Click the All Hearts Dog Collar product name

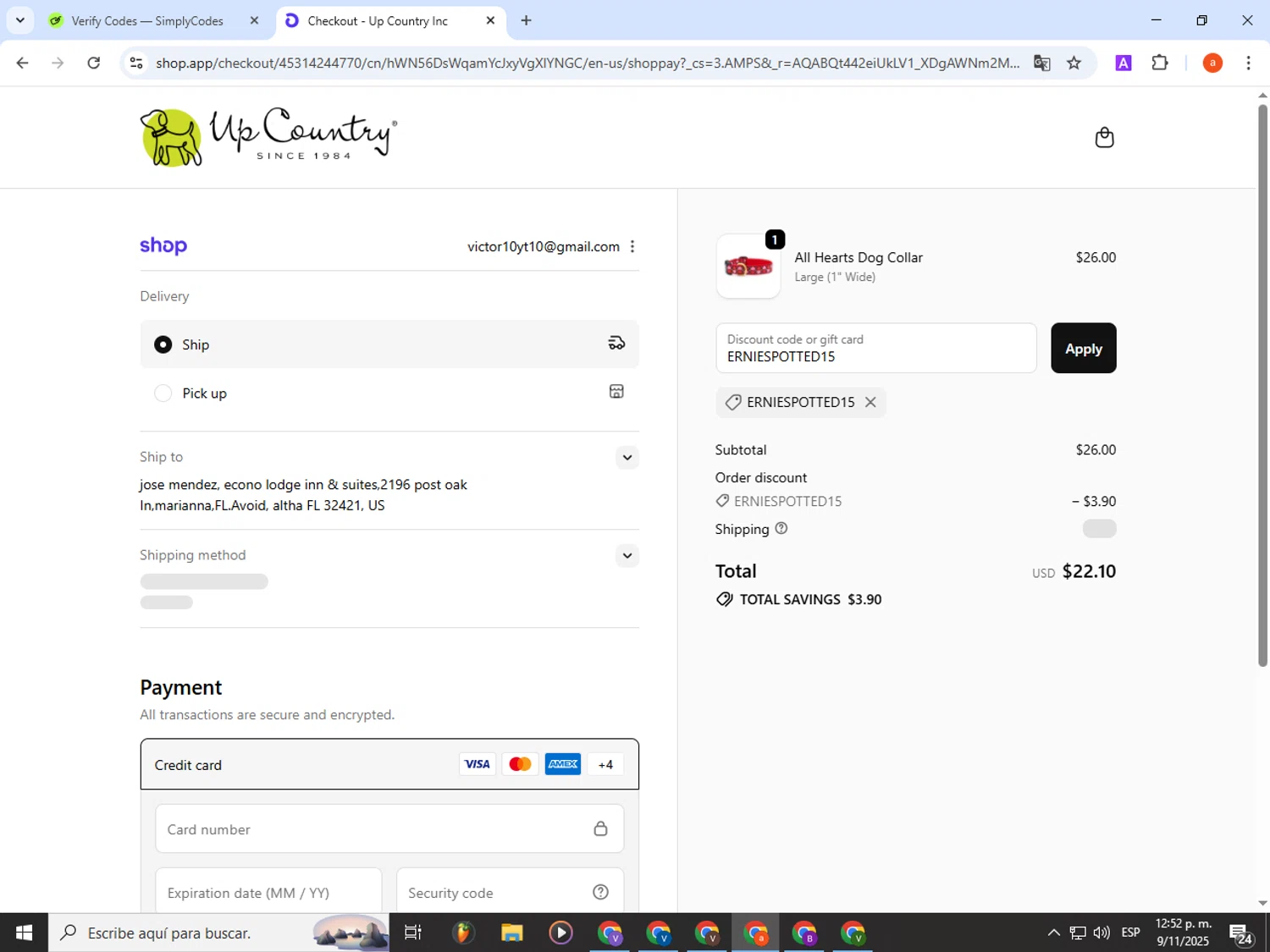tap(859, 257)
